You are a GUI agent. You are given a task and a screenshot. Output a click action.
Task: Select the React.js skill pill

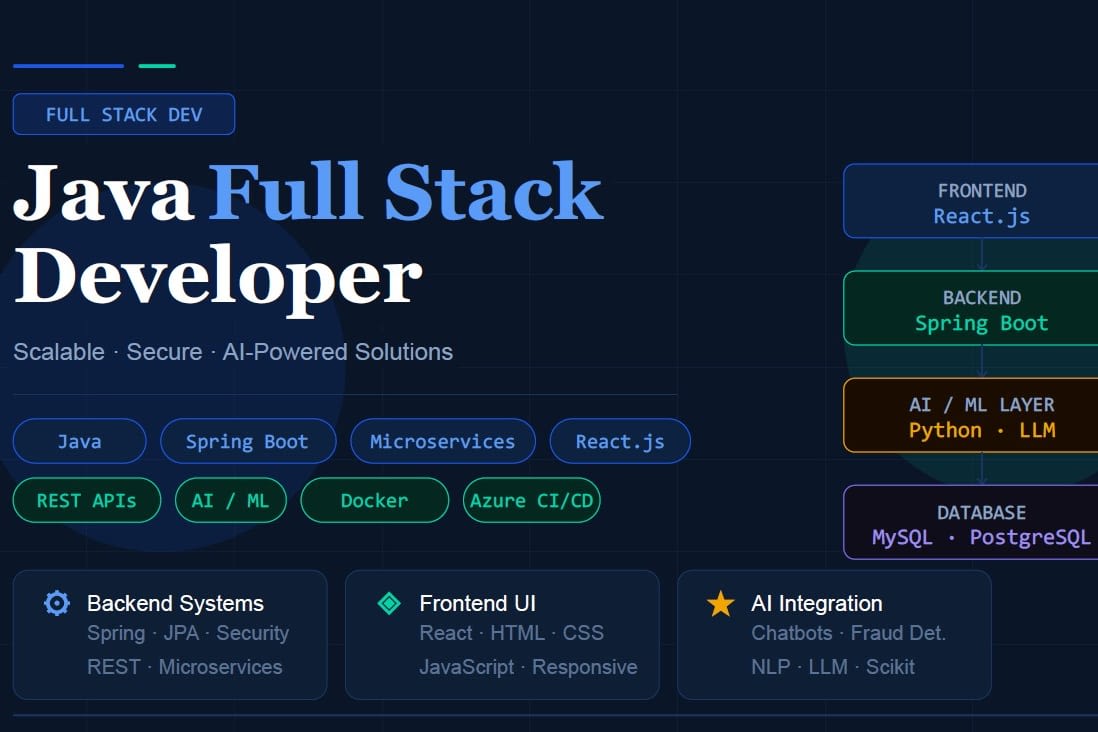coord(620,441)
